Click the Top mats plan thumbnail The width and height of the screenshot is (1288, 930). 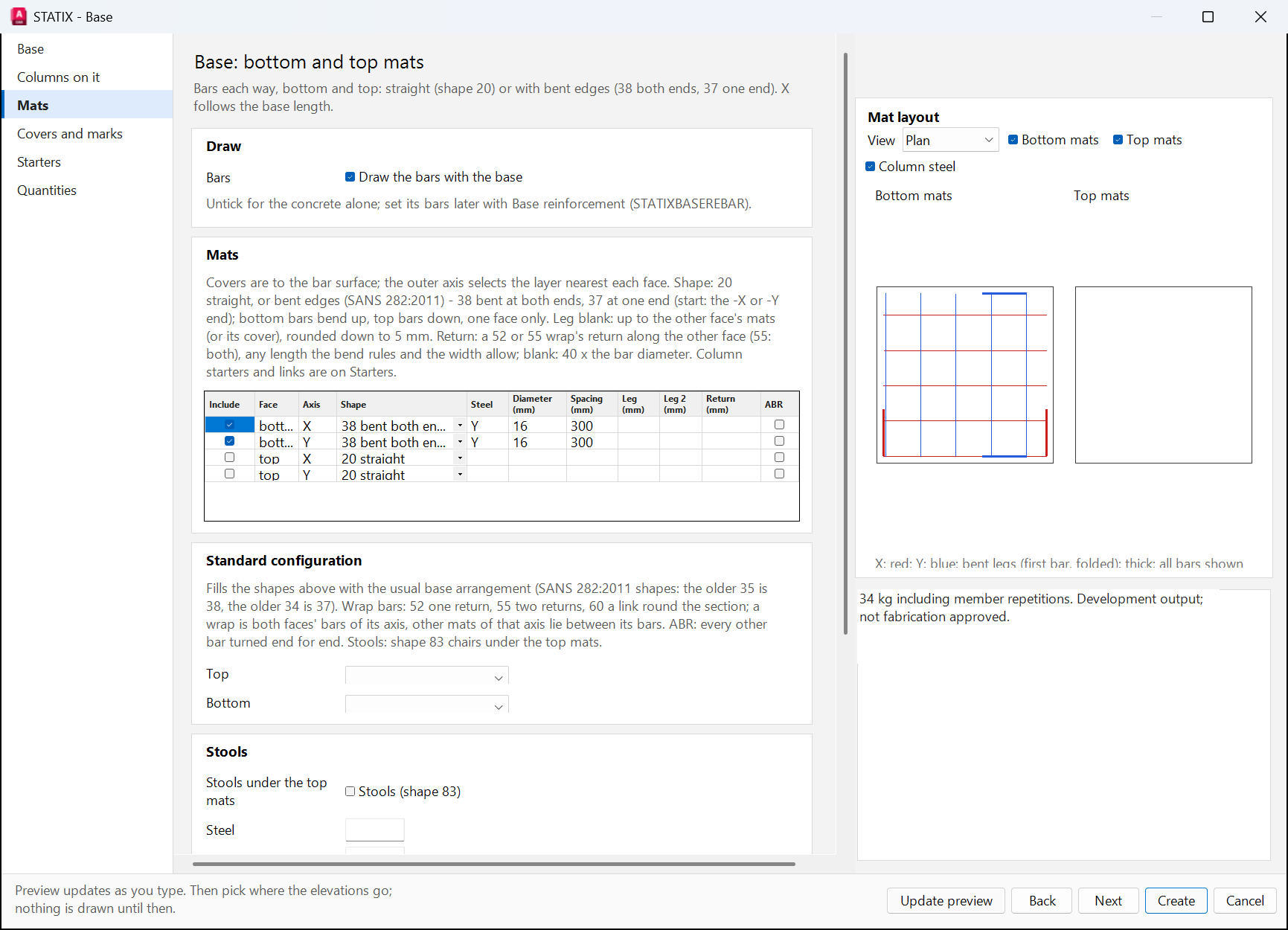[x=1163, y=375]
